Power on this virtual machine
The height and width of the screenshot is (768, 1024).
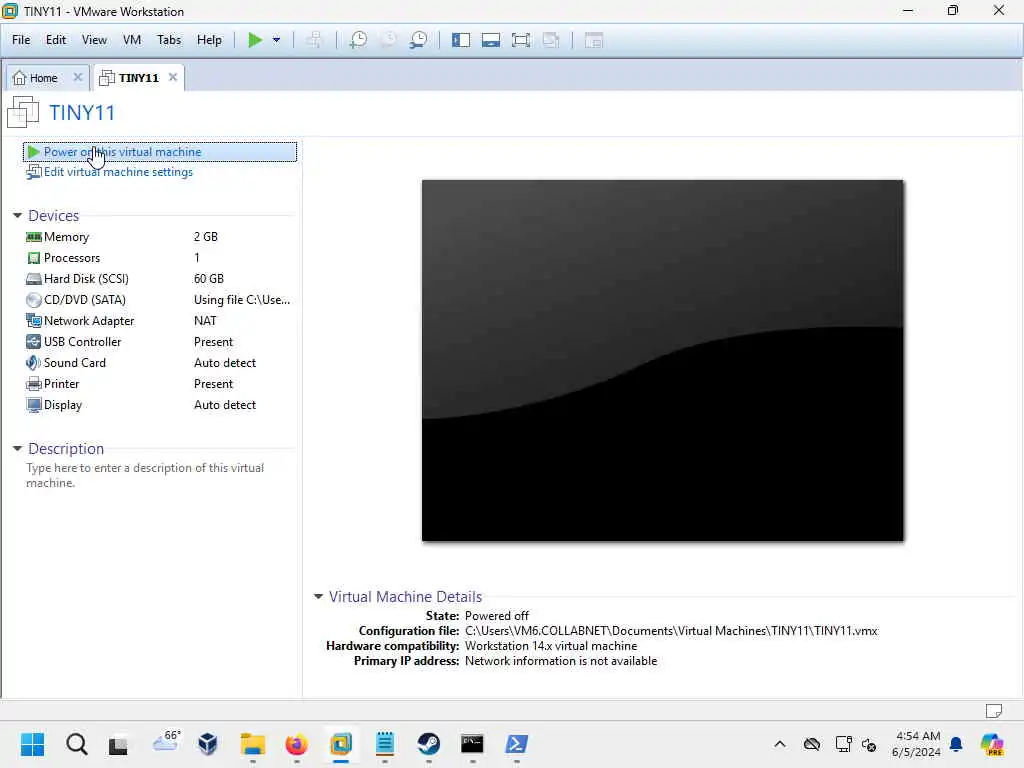(159, 152)
